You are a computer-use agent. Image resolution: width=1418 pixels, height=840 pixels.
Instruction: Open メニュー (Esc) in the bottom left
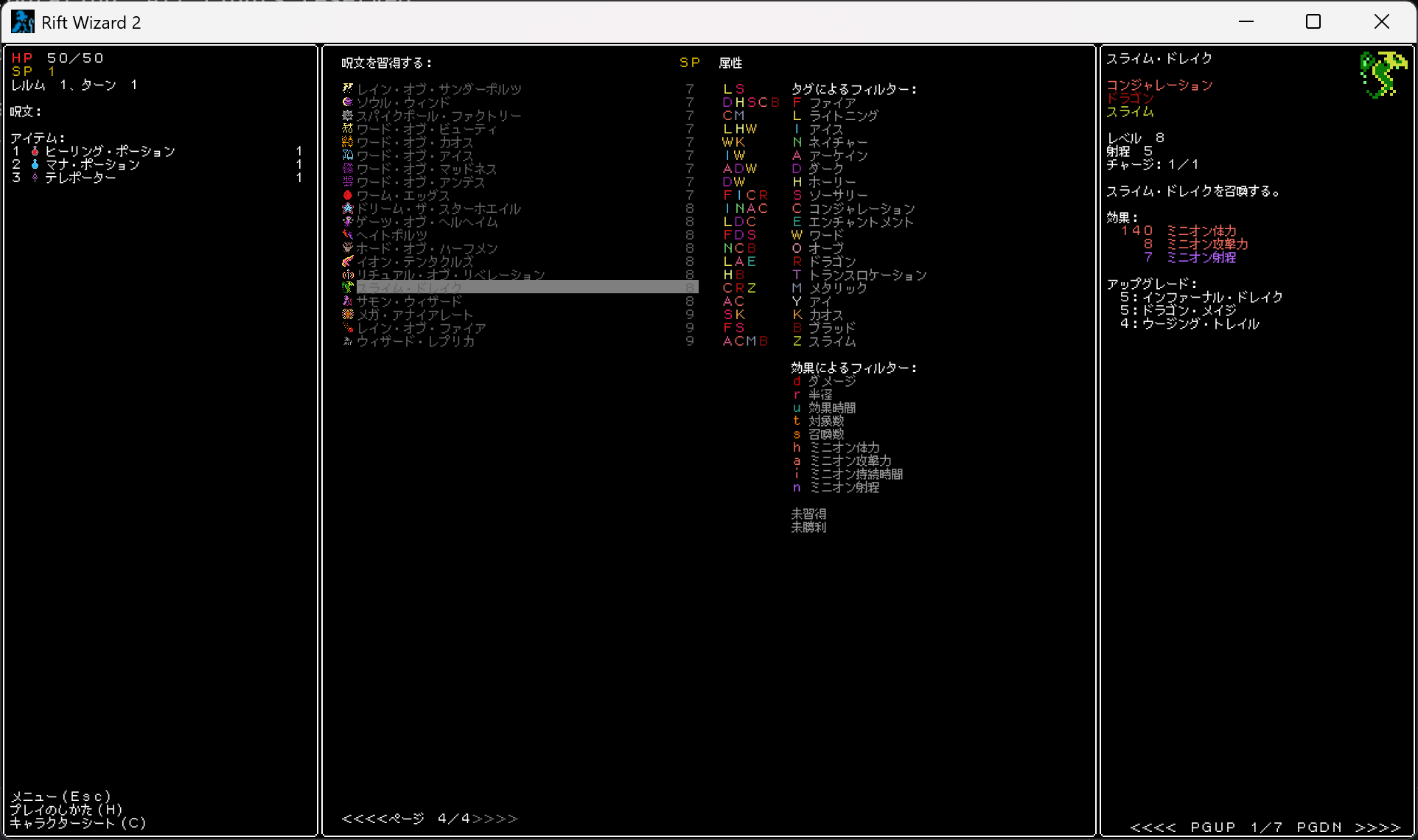61,796
